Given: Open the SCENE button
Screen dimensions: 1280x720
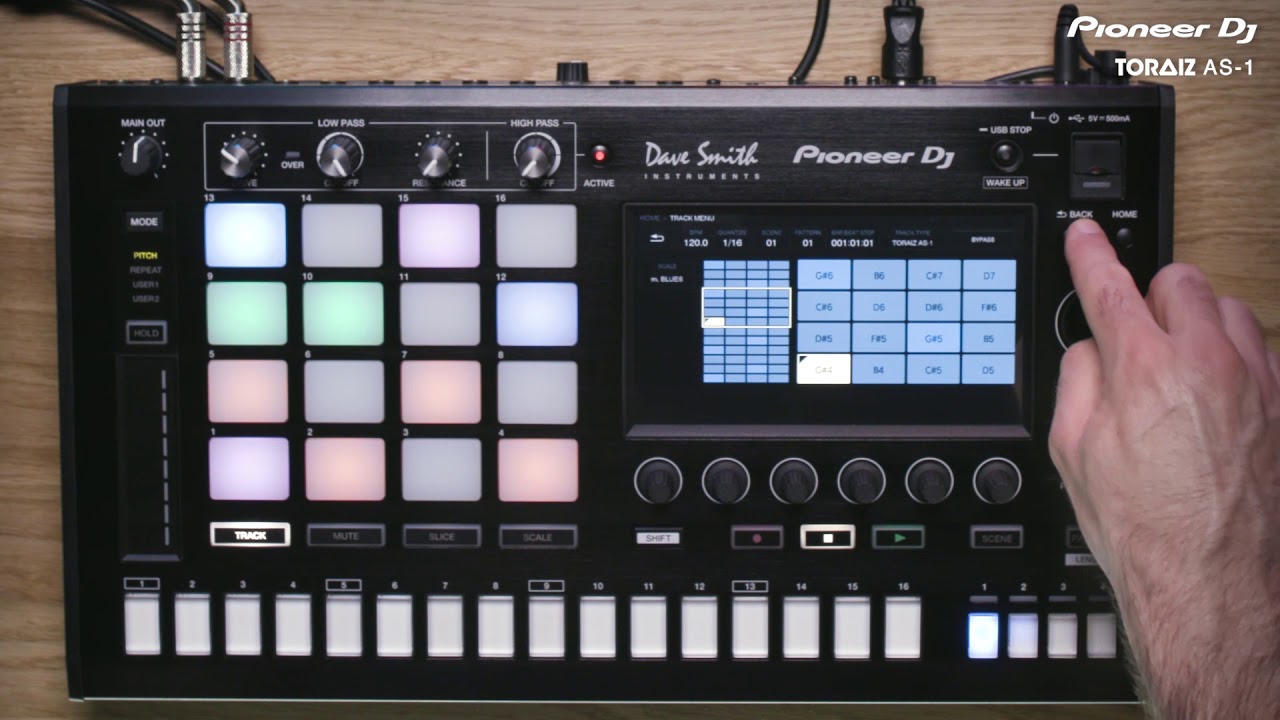Looking at the screenshot, I should (996, 538).
